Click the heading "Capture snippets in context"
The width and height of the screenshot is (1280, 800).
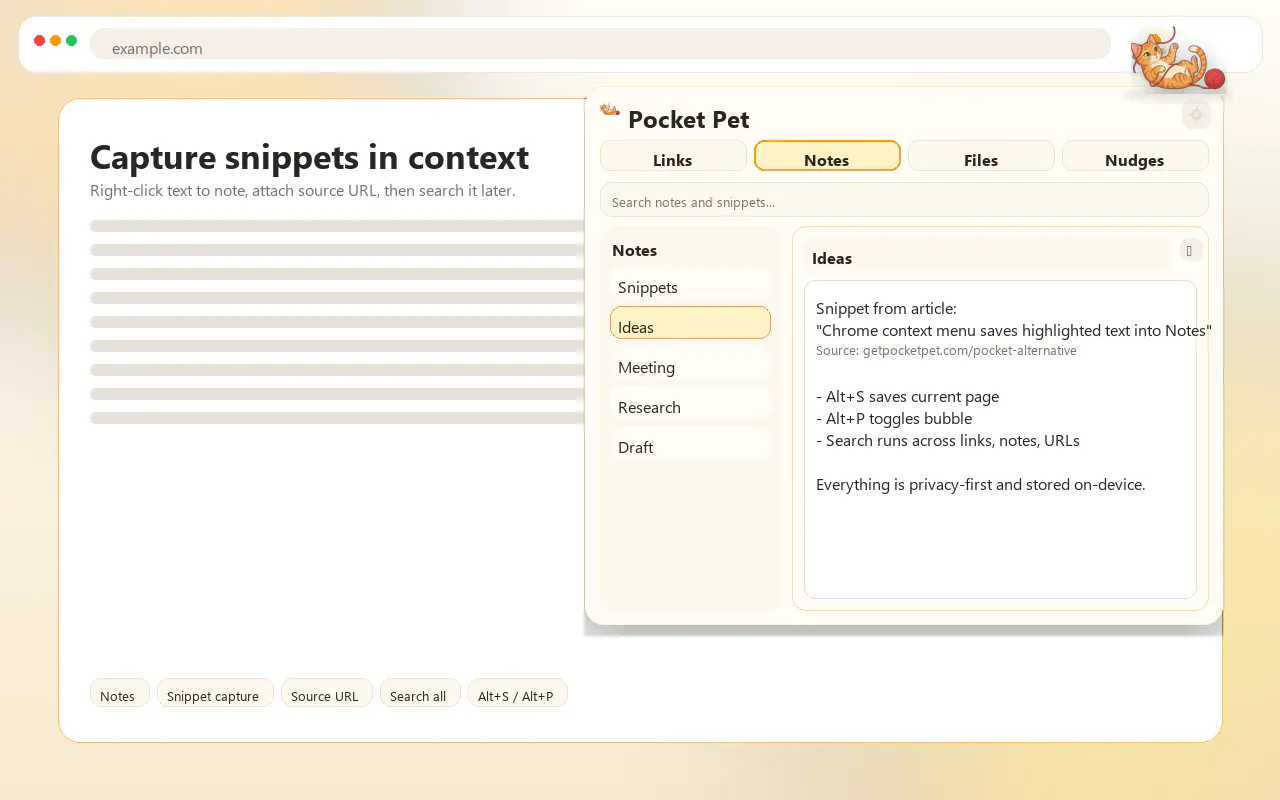point(309,157)
